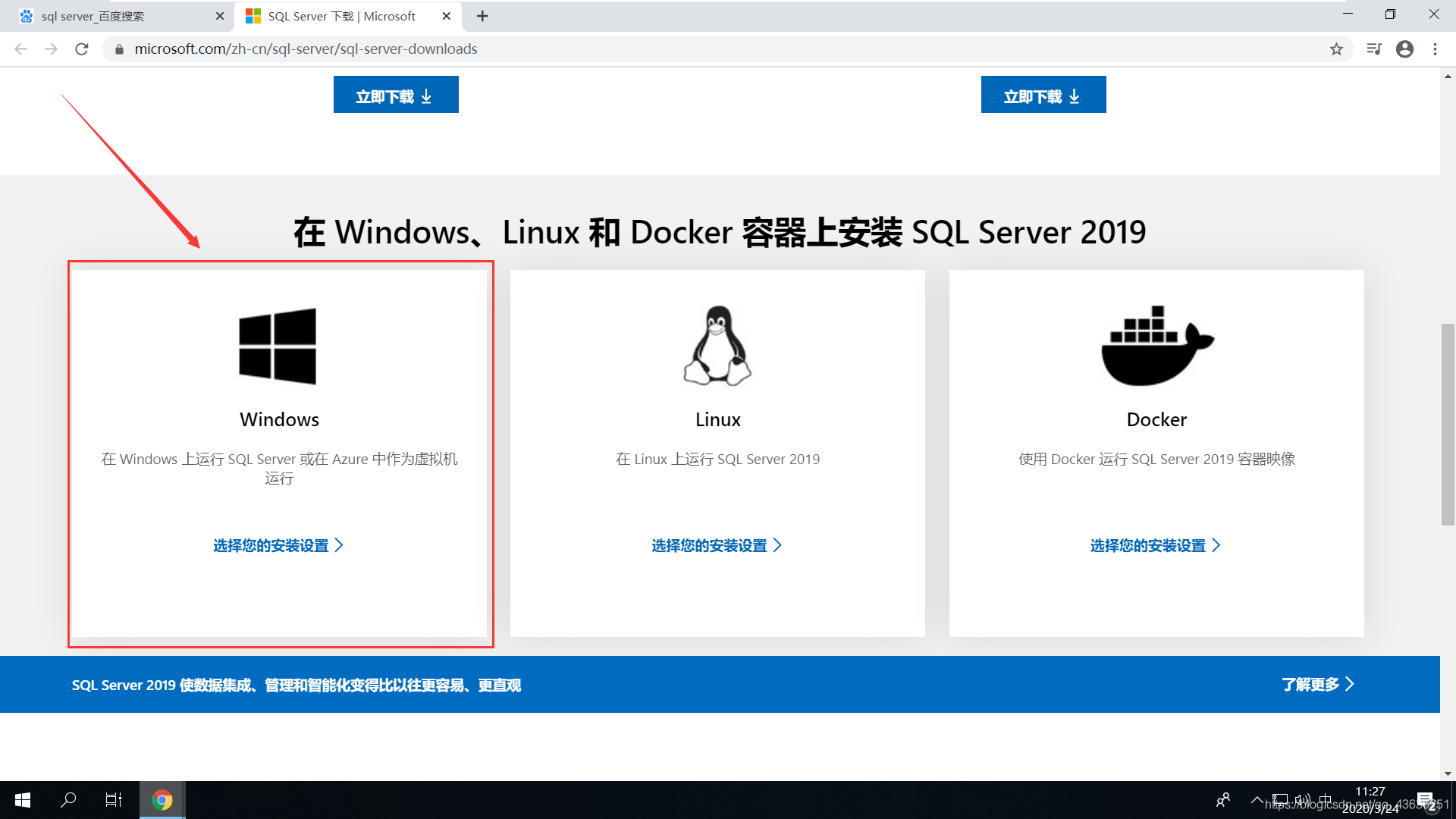1456x819 pixels.
Task: Open the Chrome profile avatar
Action: 1404,49
